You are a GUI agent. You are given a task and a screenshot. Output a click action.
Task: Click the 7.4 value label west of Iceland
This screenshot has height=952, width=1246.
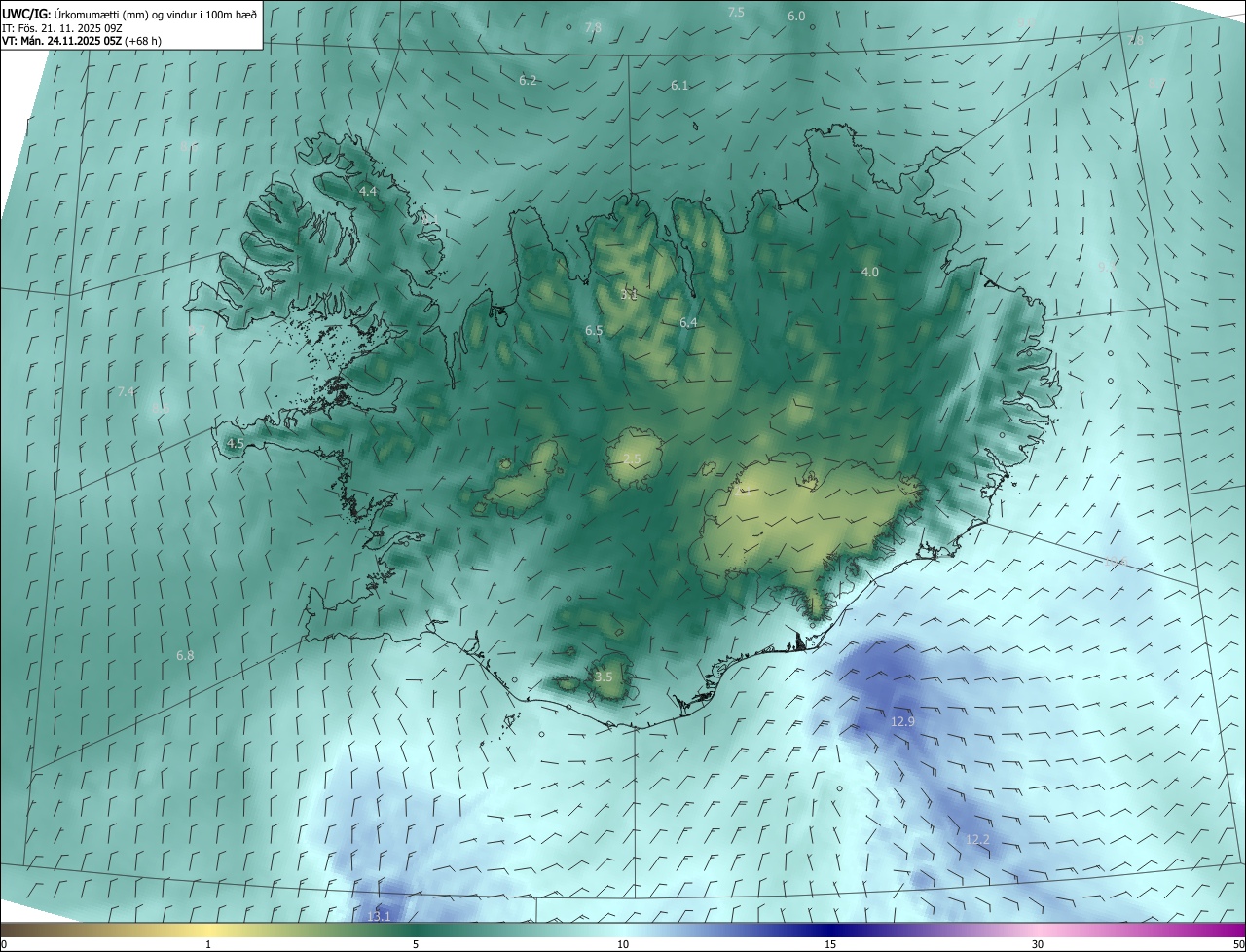tap(126, 391)
